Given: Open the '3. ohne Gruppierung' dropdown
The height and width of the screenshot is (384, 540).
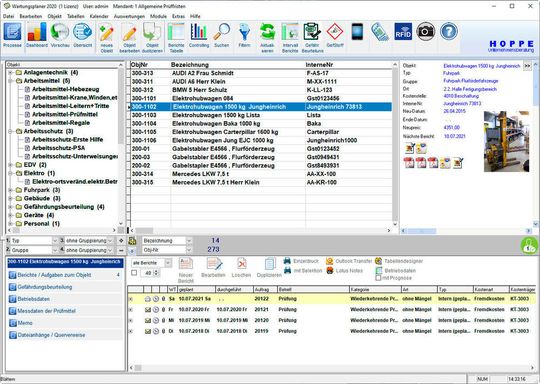Looking at the screenshot, I should click(110, 240).
